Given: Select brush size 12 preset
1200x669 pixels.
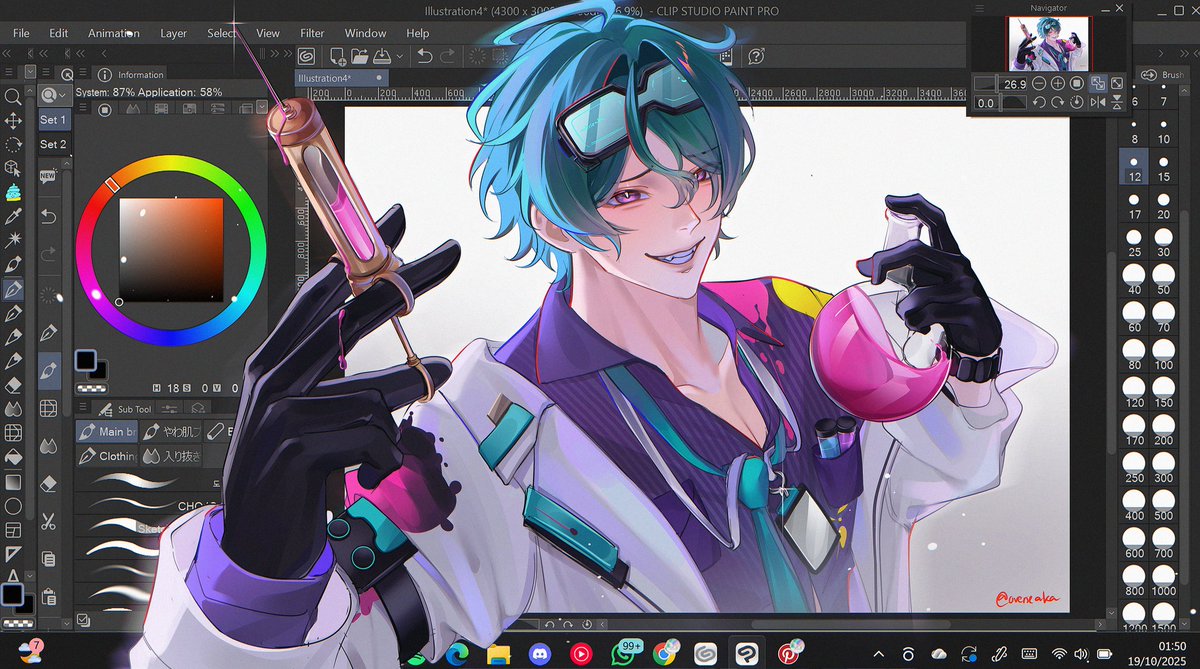Looking at the screenshot, I should tap(1133, 167).
